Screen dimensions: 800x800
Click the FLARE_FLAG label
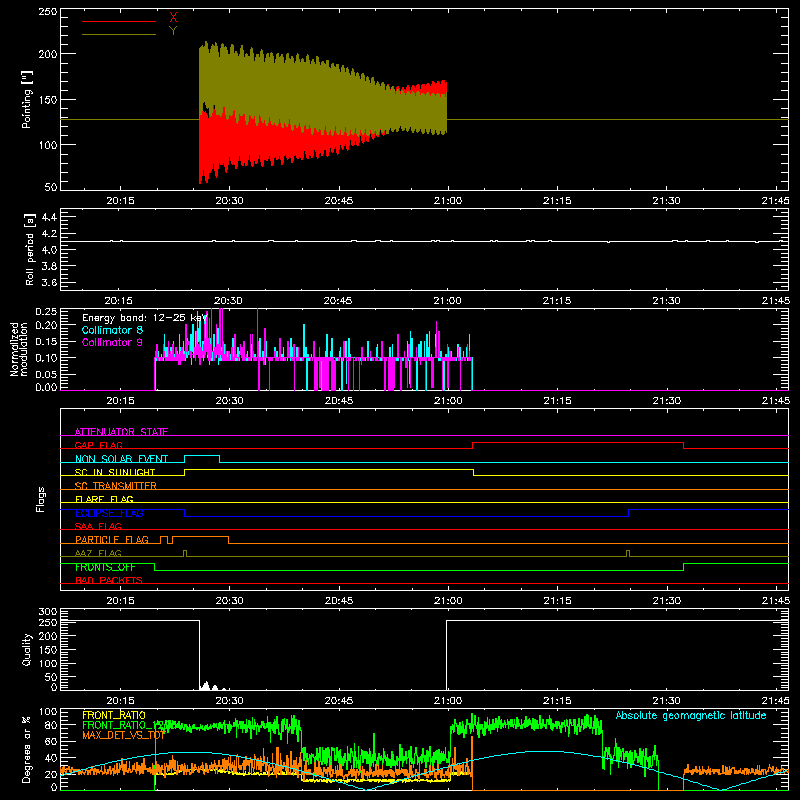[104, 499]
